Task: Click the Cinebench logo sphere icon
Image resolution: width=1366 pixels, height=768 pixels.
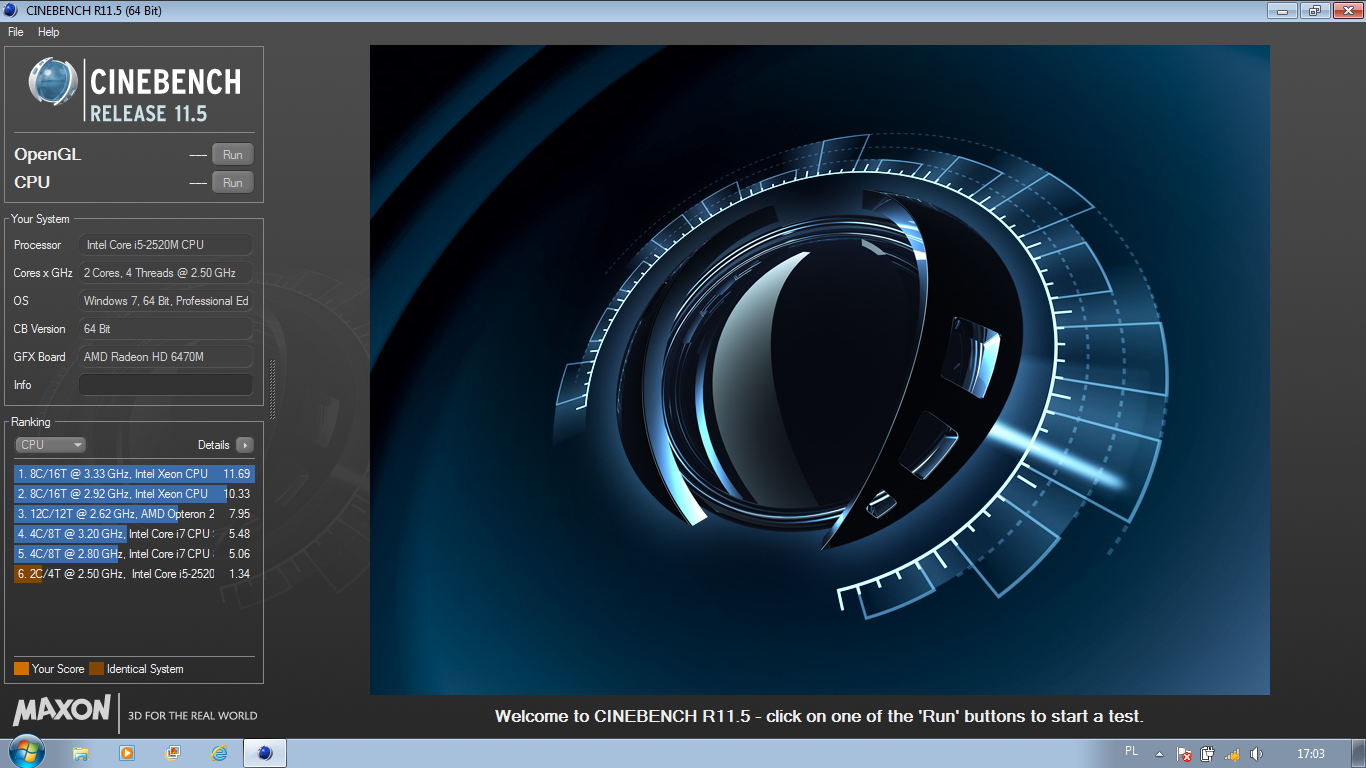Action: [x=53, y=82]
